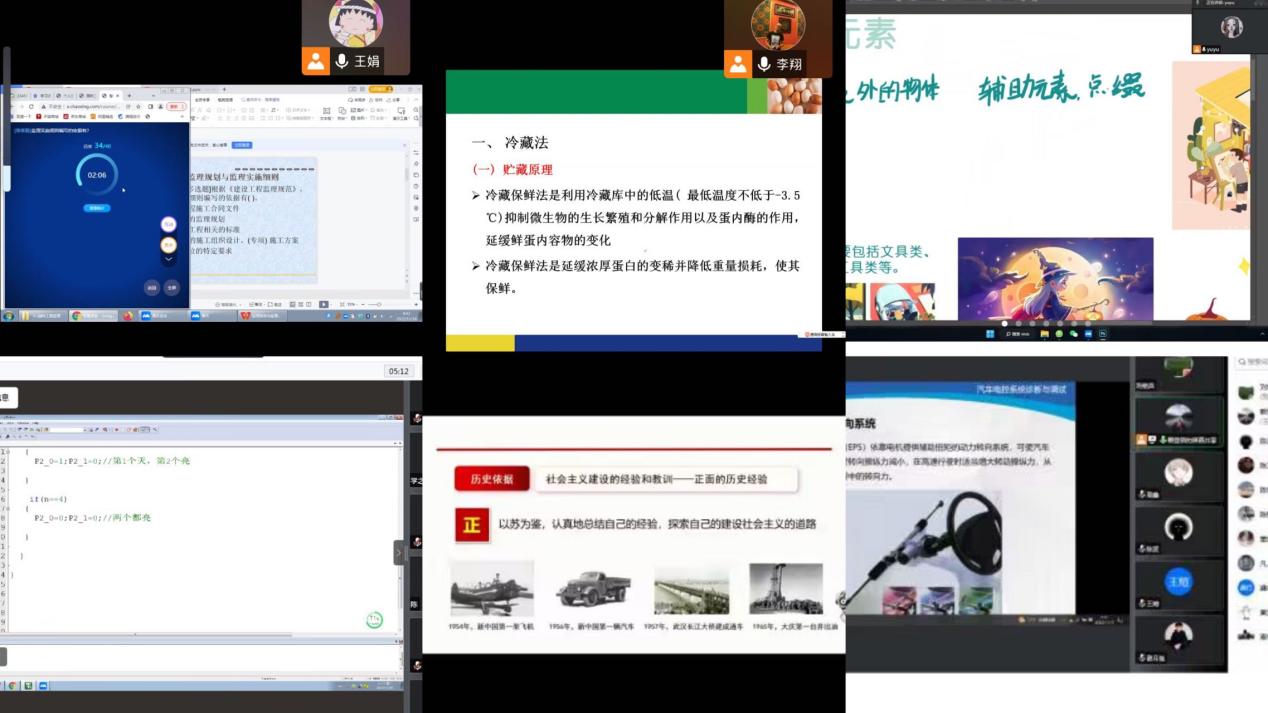The width and height of the screenshot is (1268, 713).
Task: Click the blue pill button under the countdown timer
Action: coord(97,208)
